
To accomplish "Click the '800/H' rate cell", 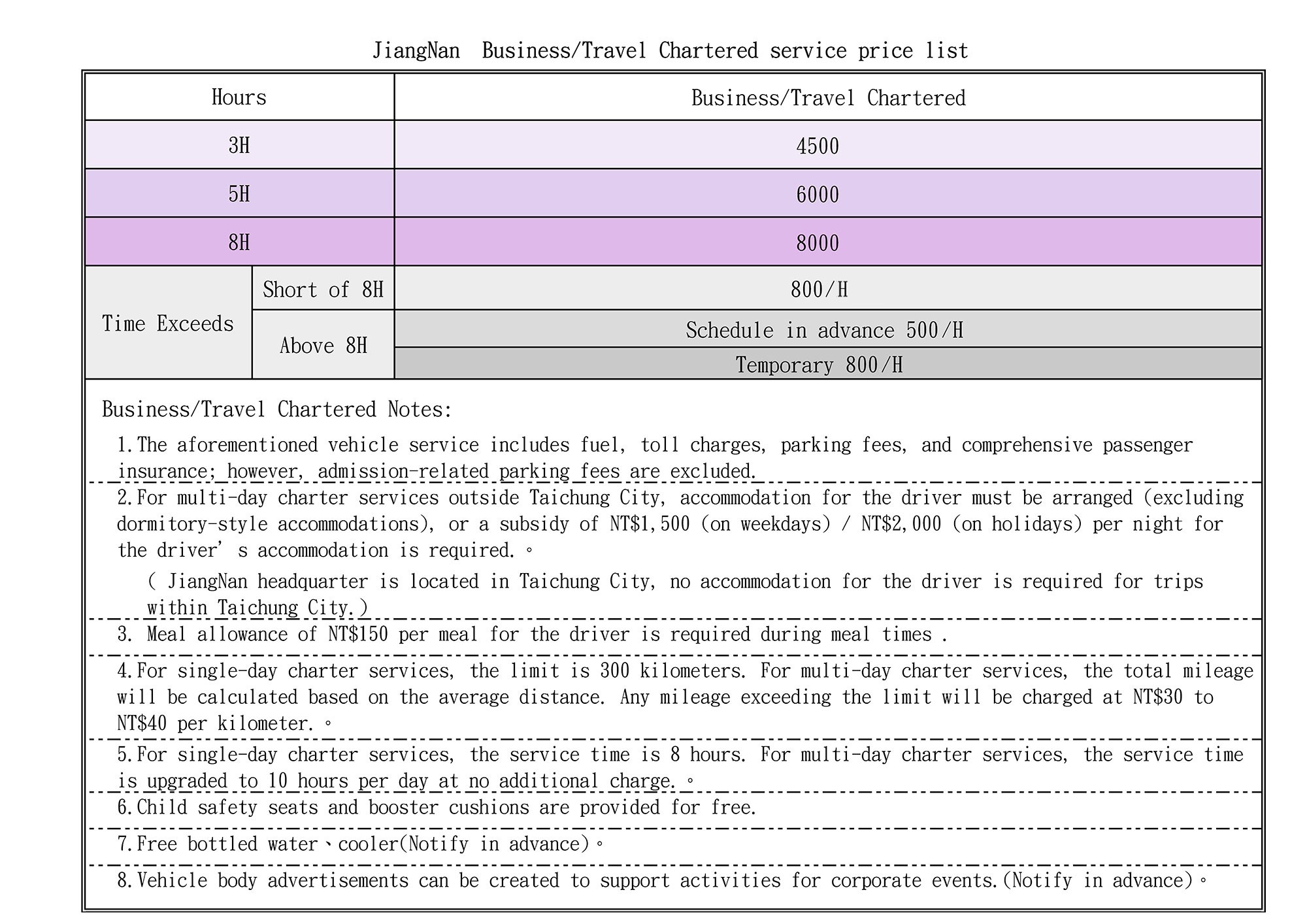I will (x=828, y=288).
